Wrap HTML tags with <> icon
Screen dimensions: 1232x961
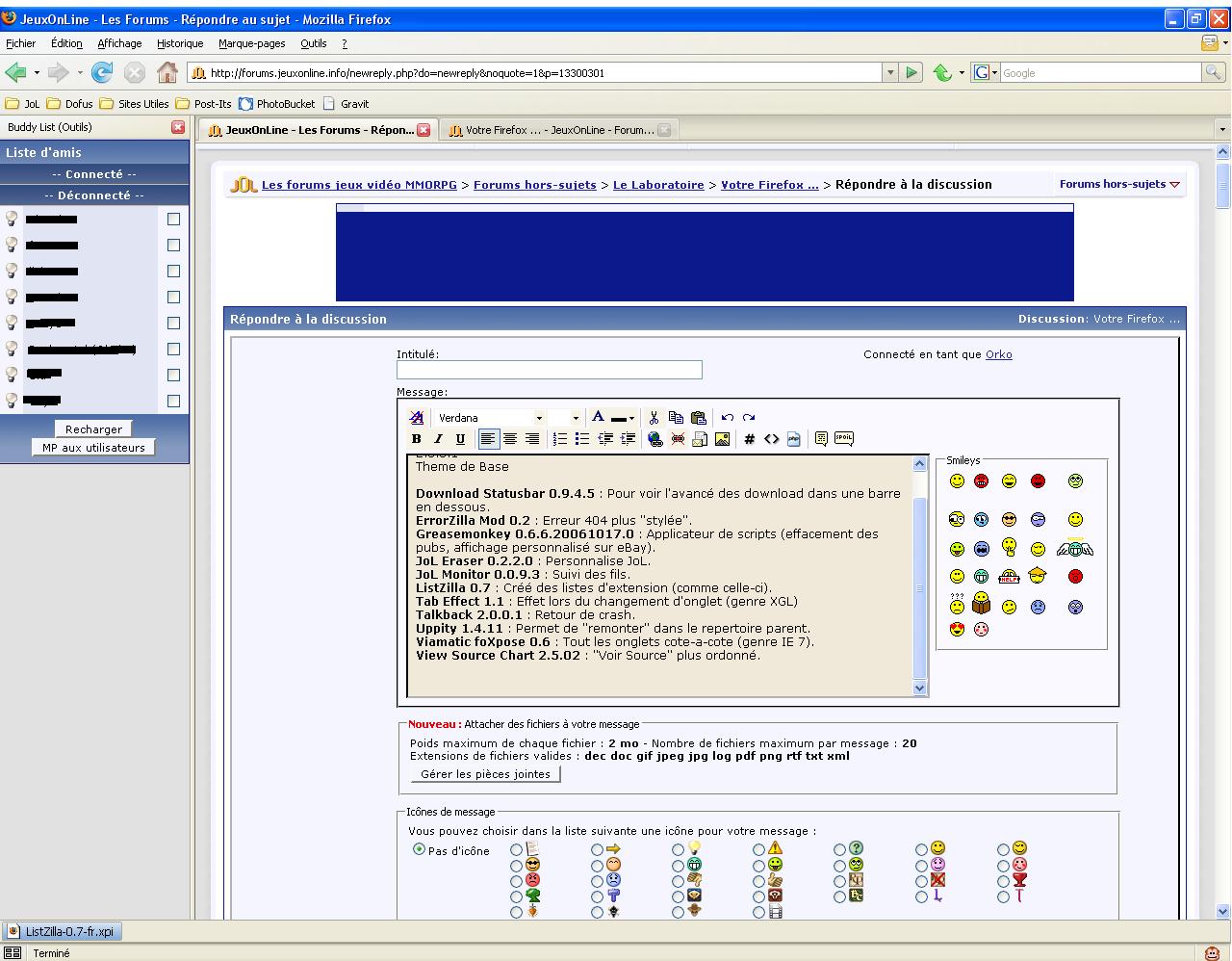click(772, 439)
